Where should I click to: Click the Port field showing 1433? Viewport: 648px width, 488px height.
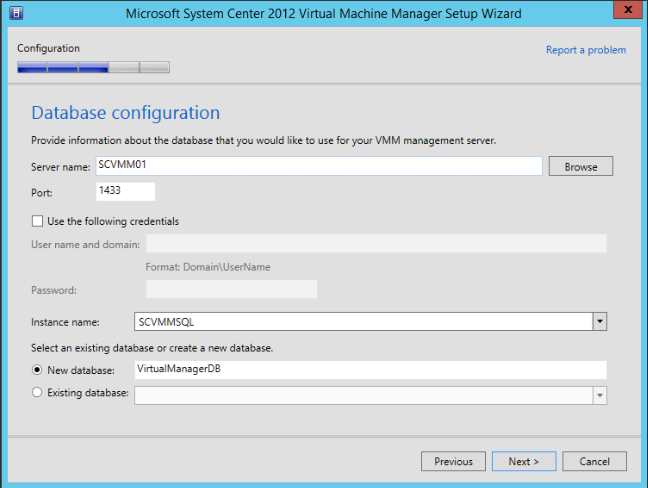125,191
